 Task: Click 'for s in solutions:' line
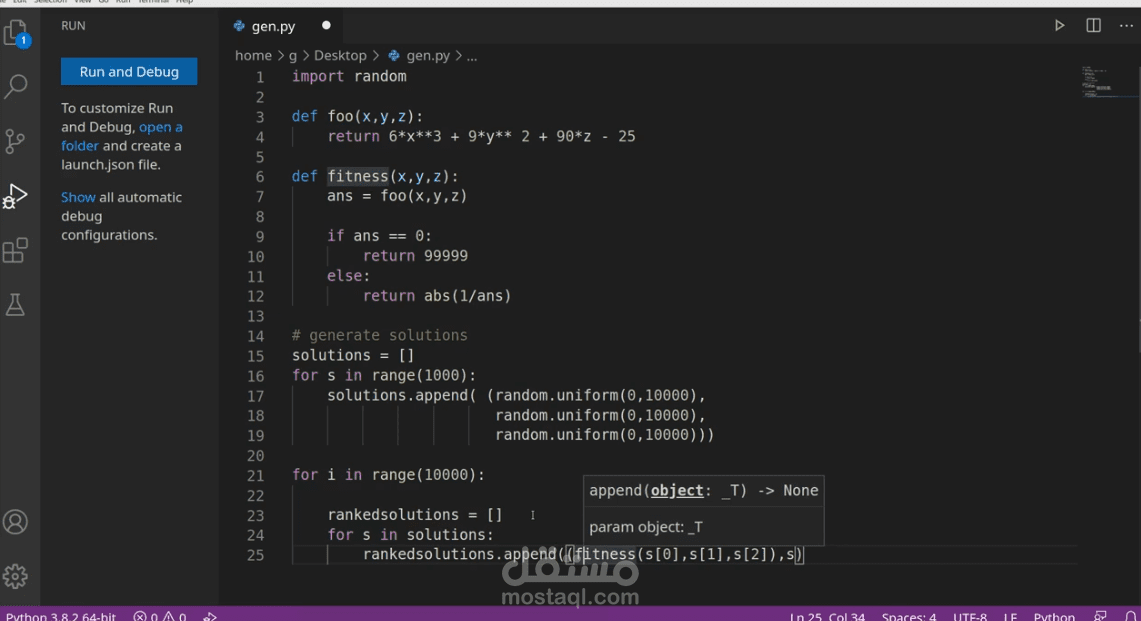[x=410, y=534]
